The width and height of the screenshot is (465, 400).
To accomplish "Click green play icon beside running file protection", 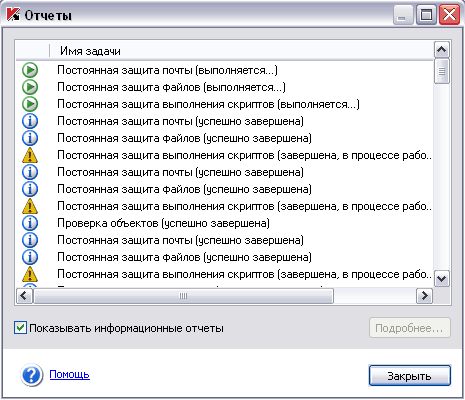I will (x=30, y=87).
